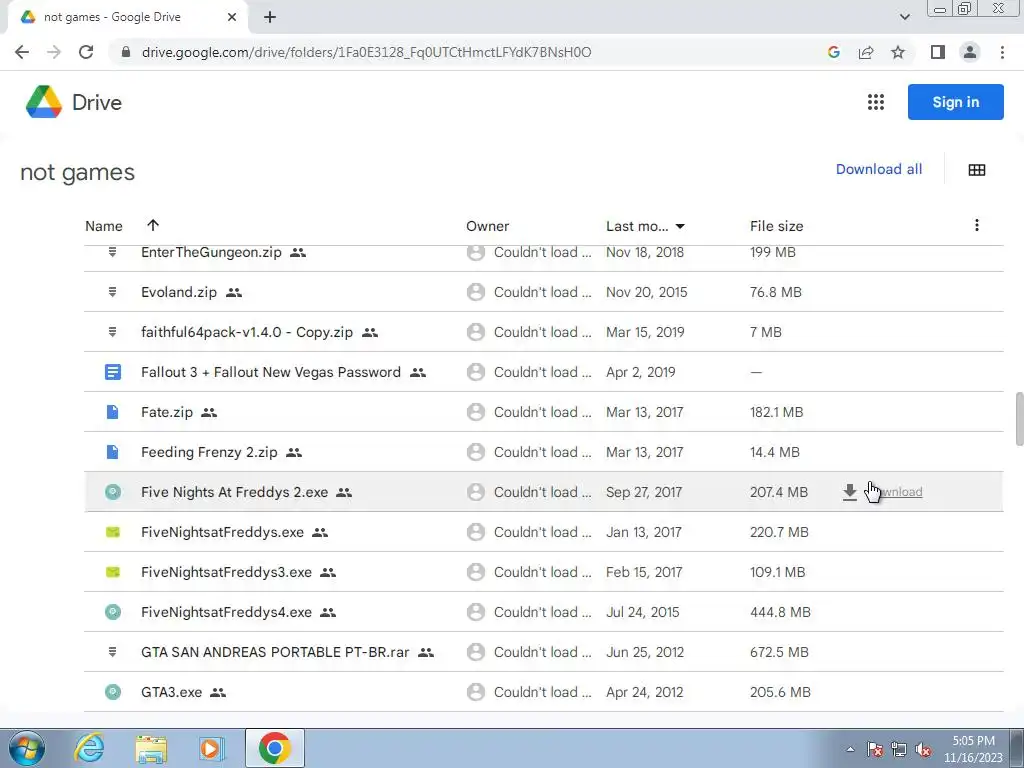Click the muted volume icon in the tray
The width and height of the screenshot is (1024, 768).
pos(923,749)
